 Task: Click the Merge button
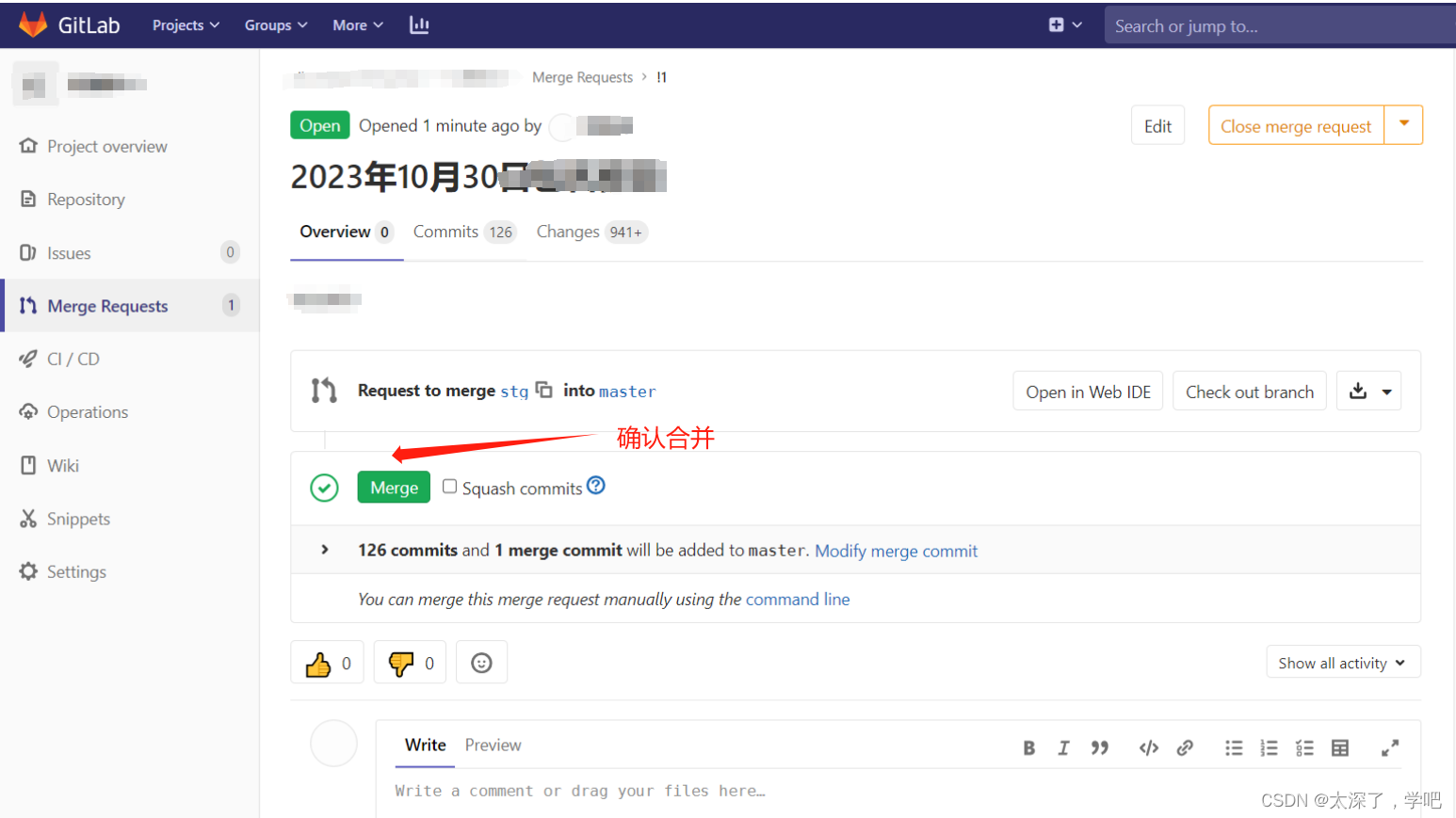[x=394, y=487]
